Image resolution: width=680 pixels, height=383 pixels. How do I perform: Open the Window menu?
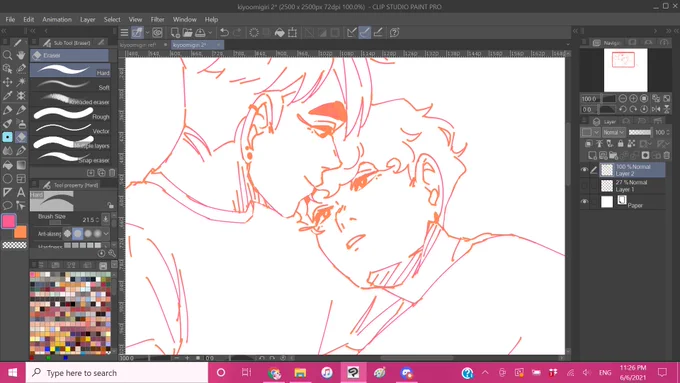pyautogui.click(x=185, y=20)
